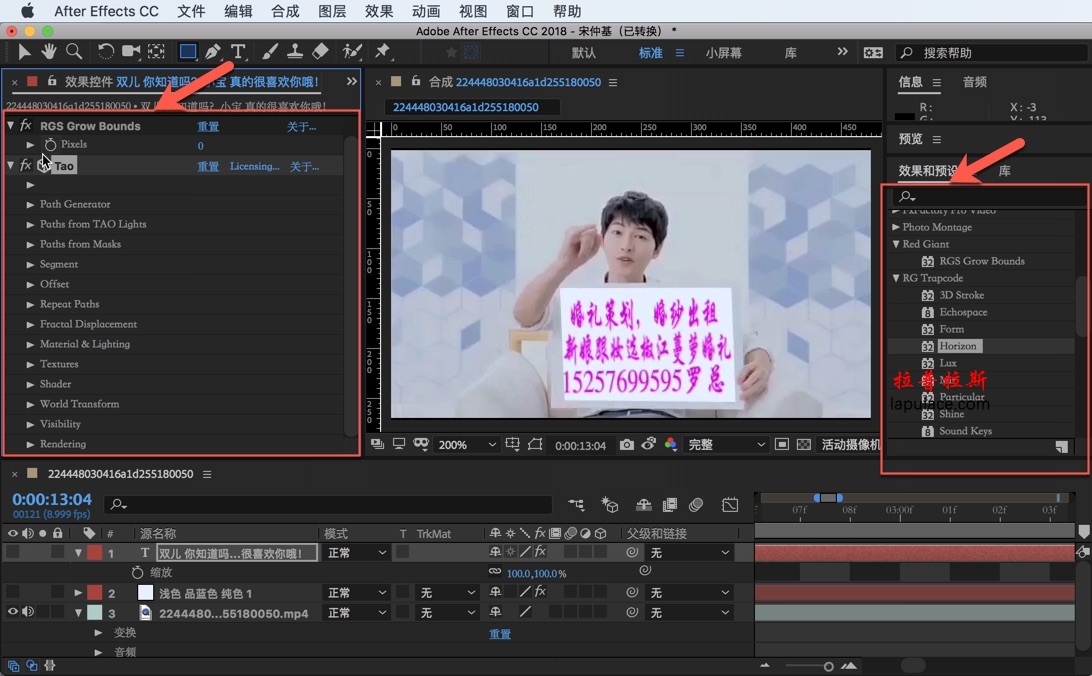Choose the Horizontal Type tool
The height and width of the screenshot is (676, 1092).
pyautogui.click(x=239, y=51)
